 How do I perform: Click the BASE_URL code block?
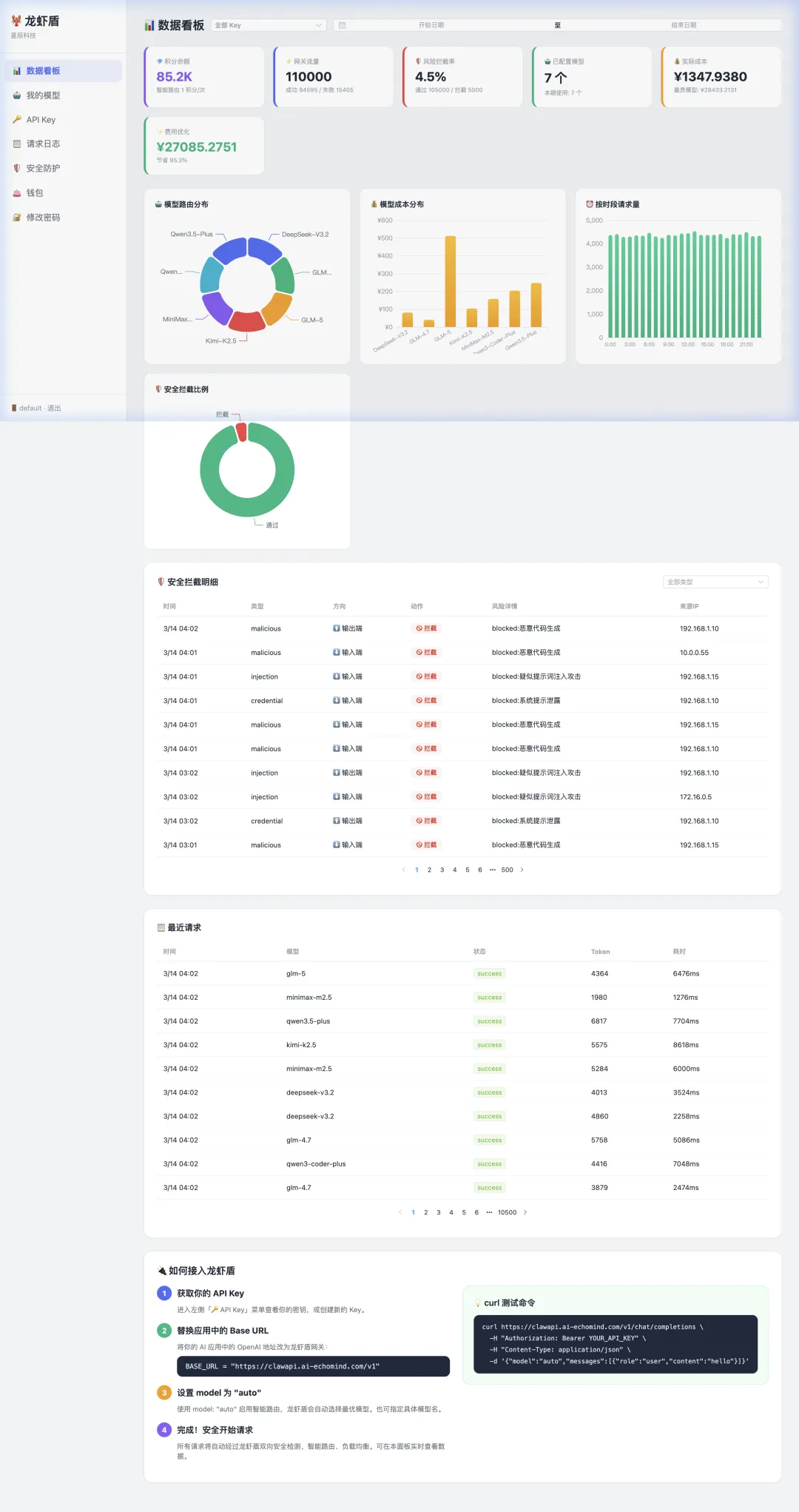[x=313, y=1366]
